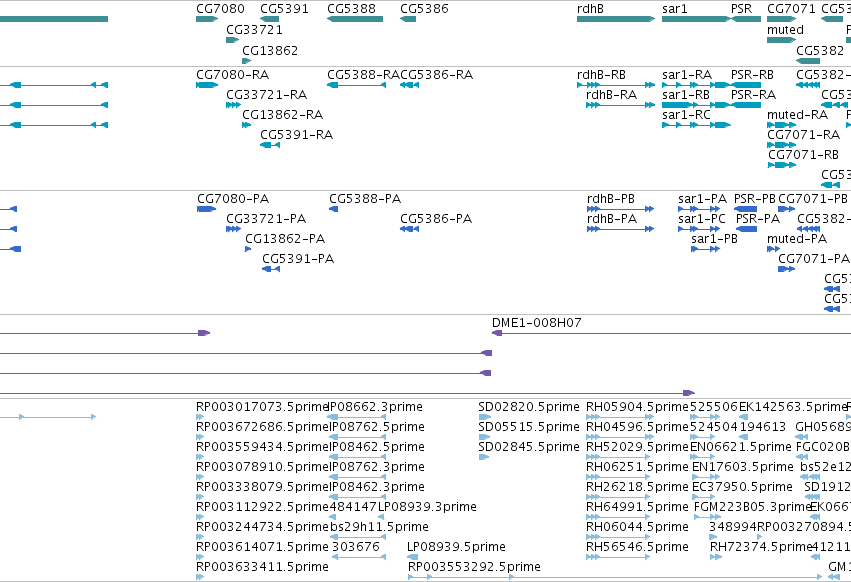The height and width of the screenshot is (582, 851).
Task: Open transcript CG33721-RA
Action: (x=266, y=94)
